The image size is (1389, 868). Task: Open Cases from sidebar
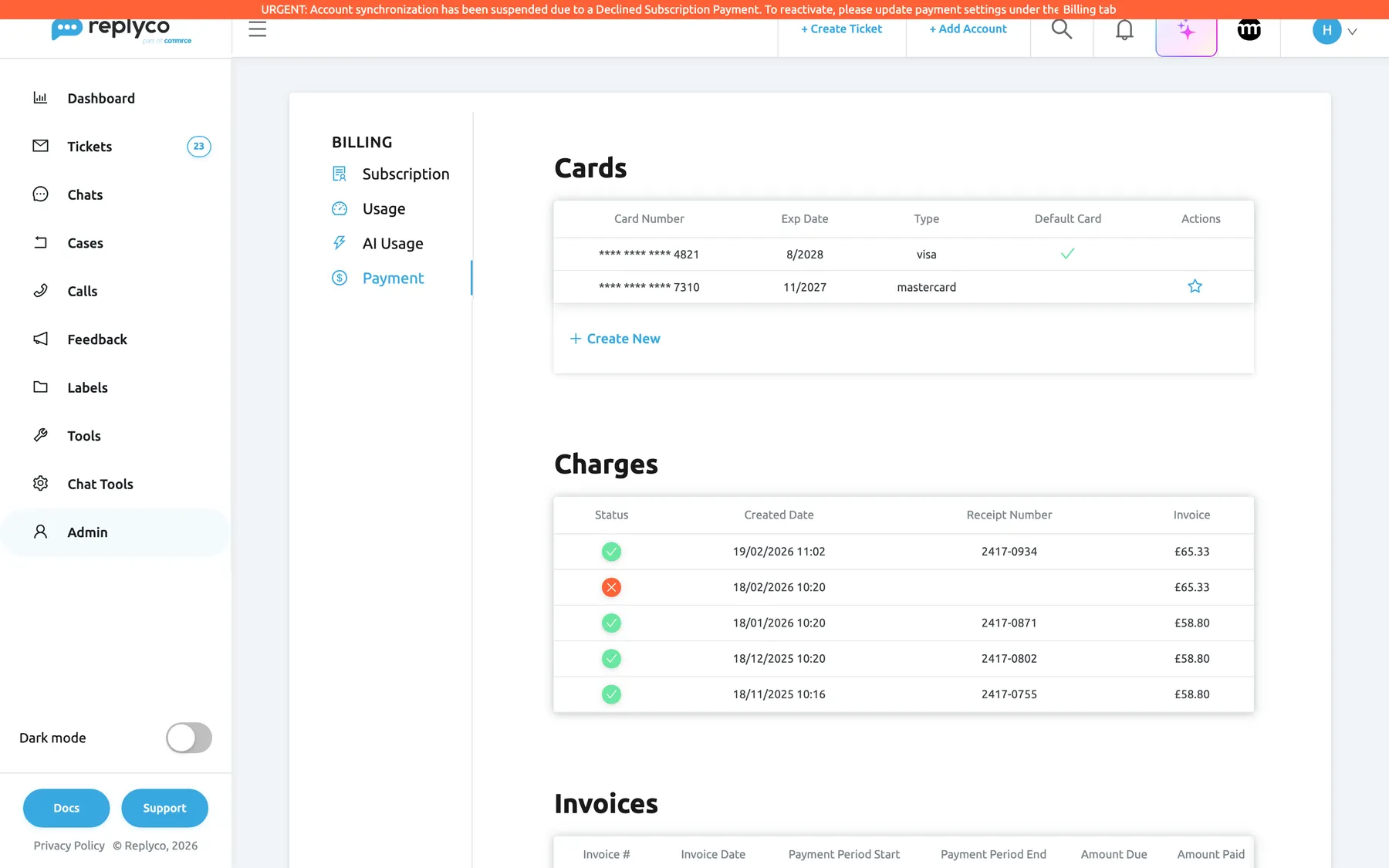(85, 243)
